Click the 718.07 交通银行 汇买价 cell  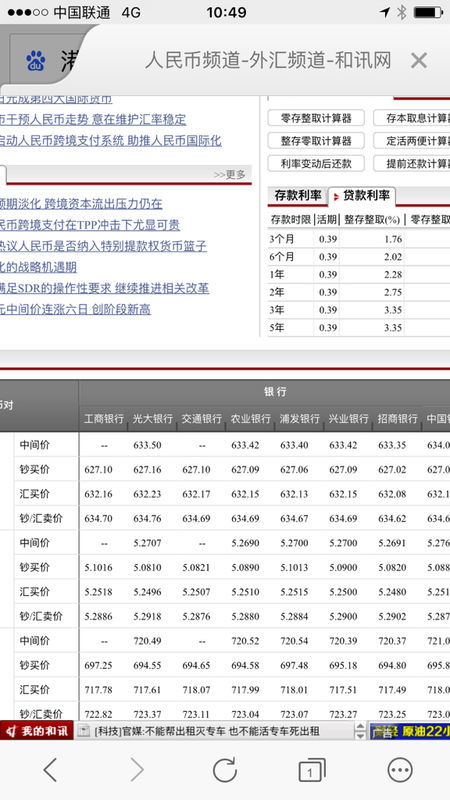[196, 690]
